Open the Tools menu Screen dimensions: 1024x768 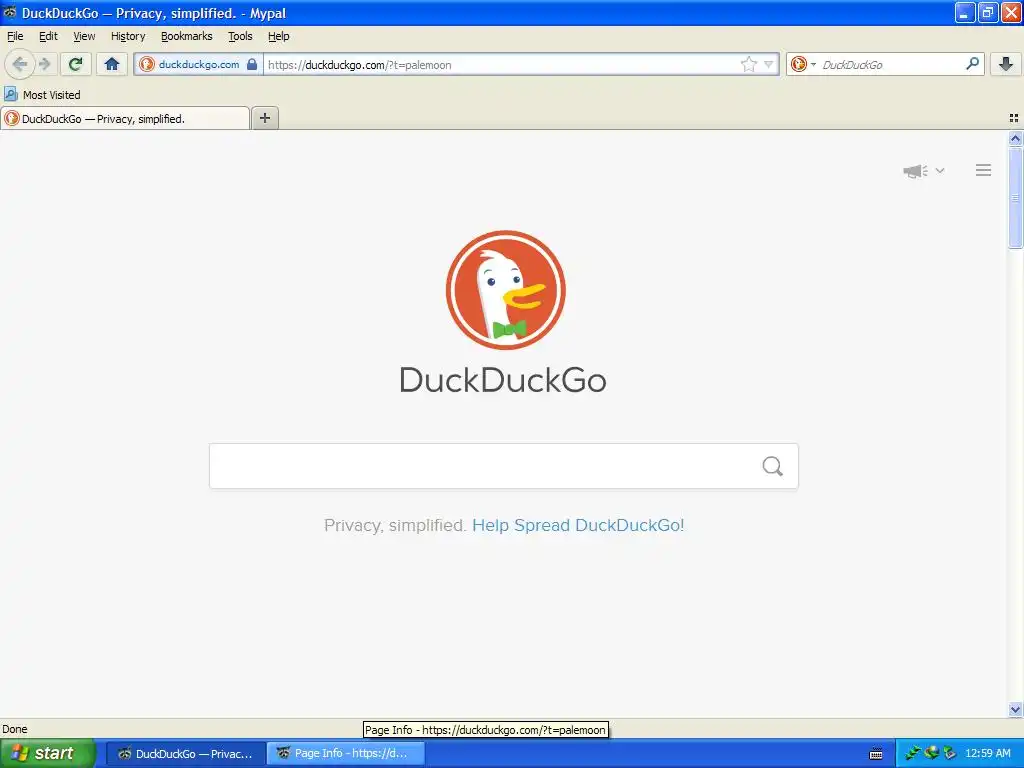tap(240, 36)
